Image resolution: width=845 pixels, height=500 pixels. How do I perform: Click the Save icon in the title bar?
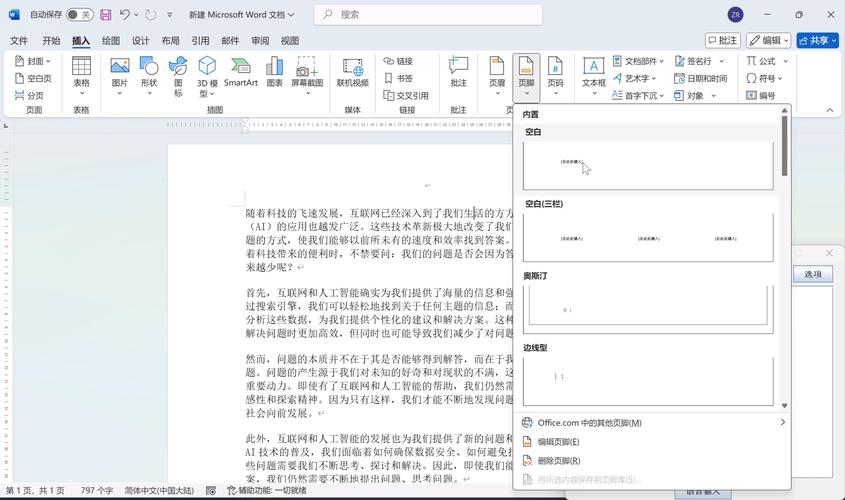106,15
